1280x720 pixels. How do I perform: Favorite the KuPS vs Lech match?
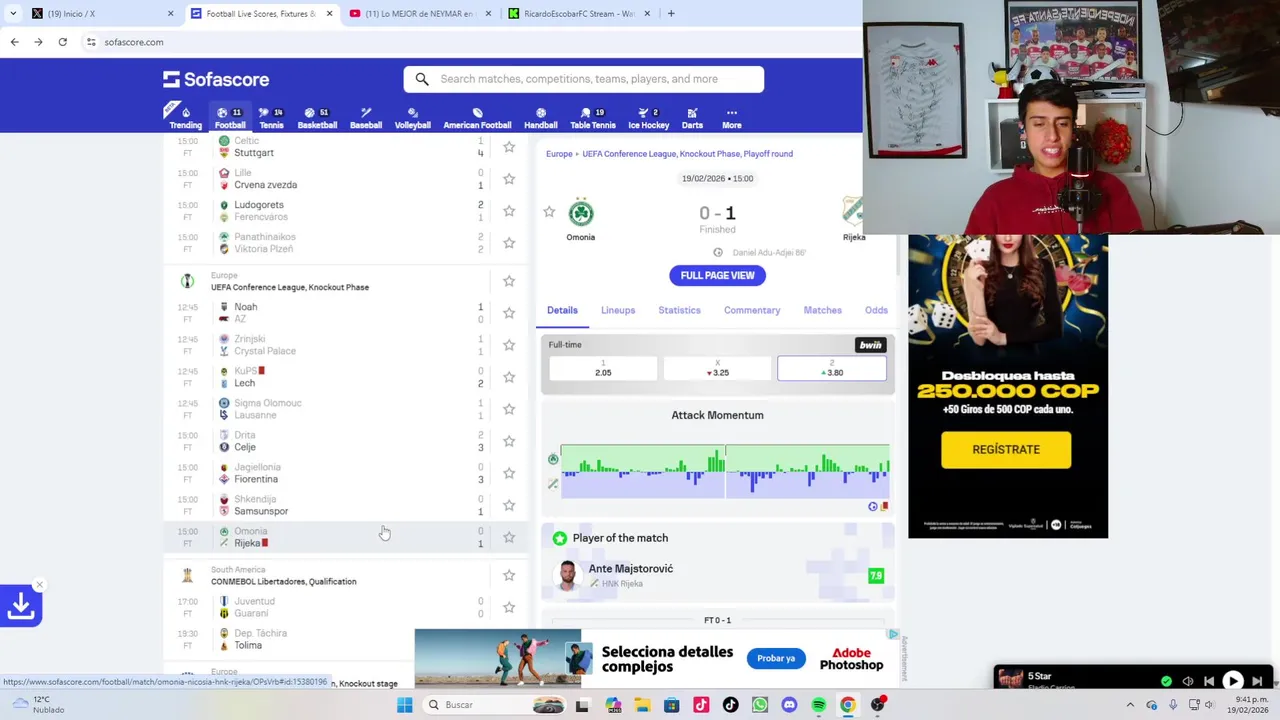(509, 377)
